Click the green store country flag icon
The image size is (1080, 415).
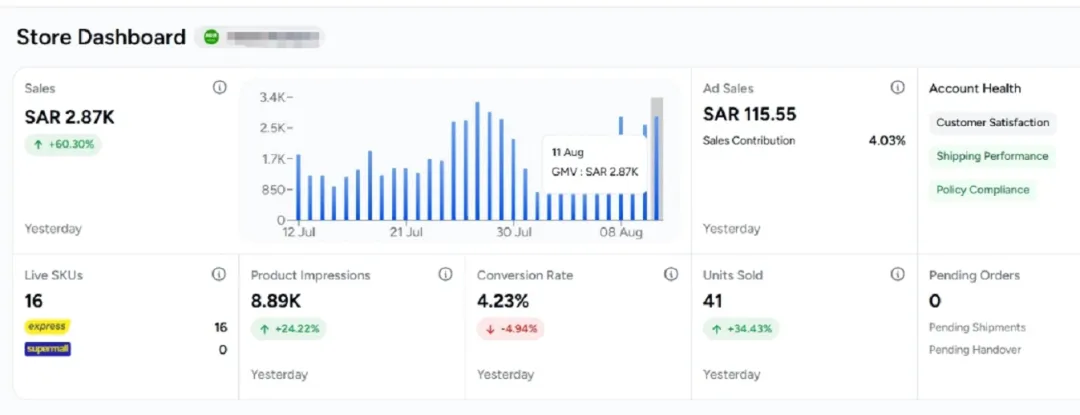coord(211,37)
